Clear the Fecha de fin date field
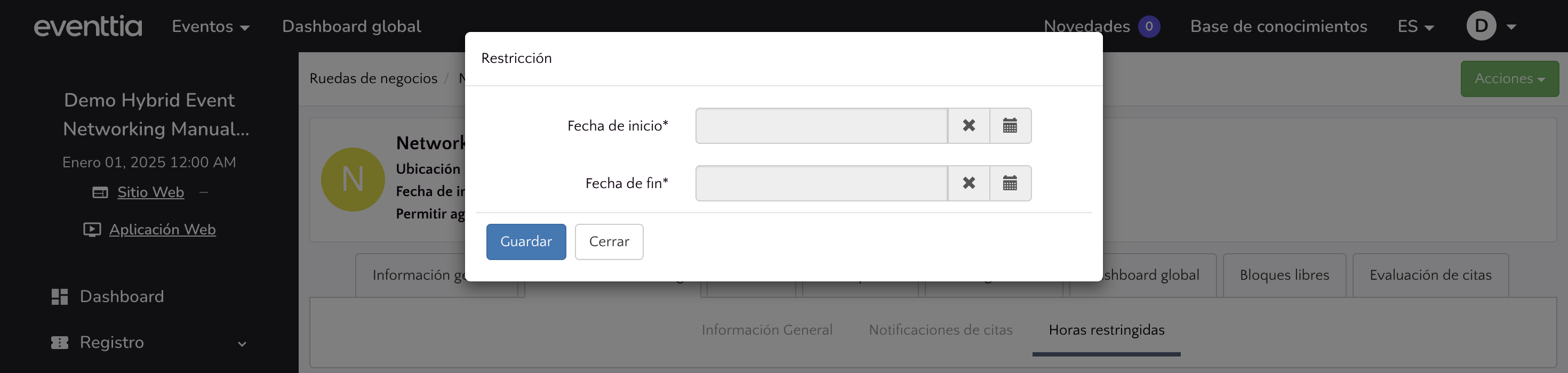This screenshot has width=1568, height=373. point(969,183)
